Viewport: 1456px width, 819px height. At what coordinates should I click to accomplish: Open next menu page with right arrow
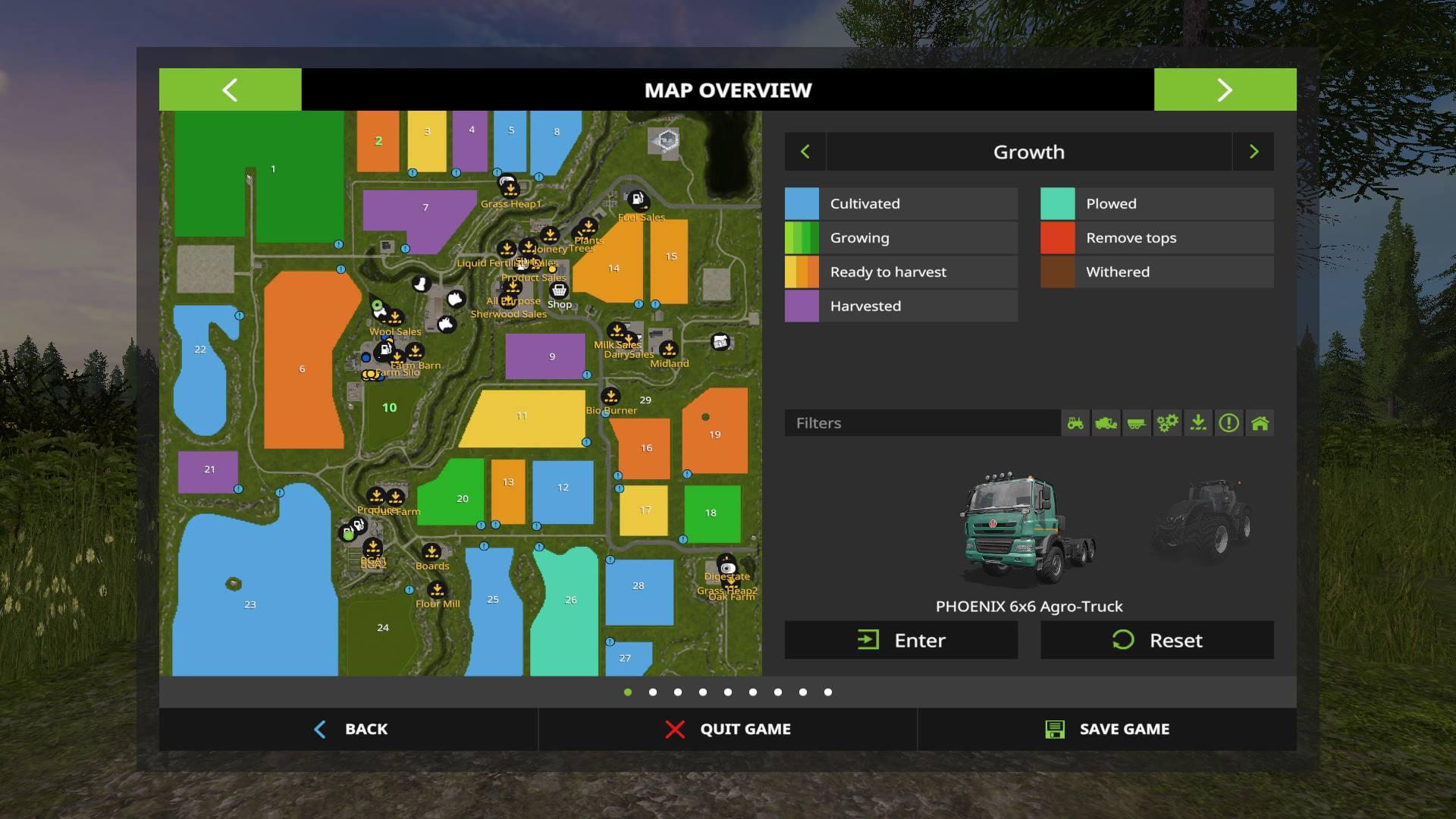point(1225,89)
